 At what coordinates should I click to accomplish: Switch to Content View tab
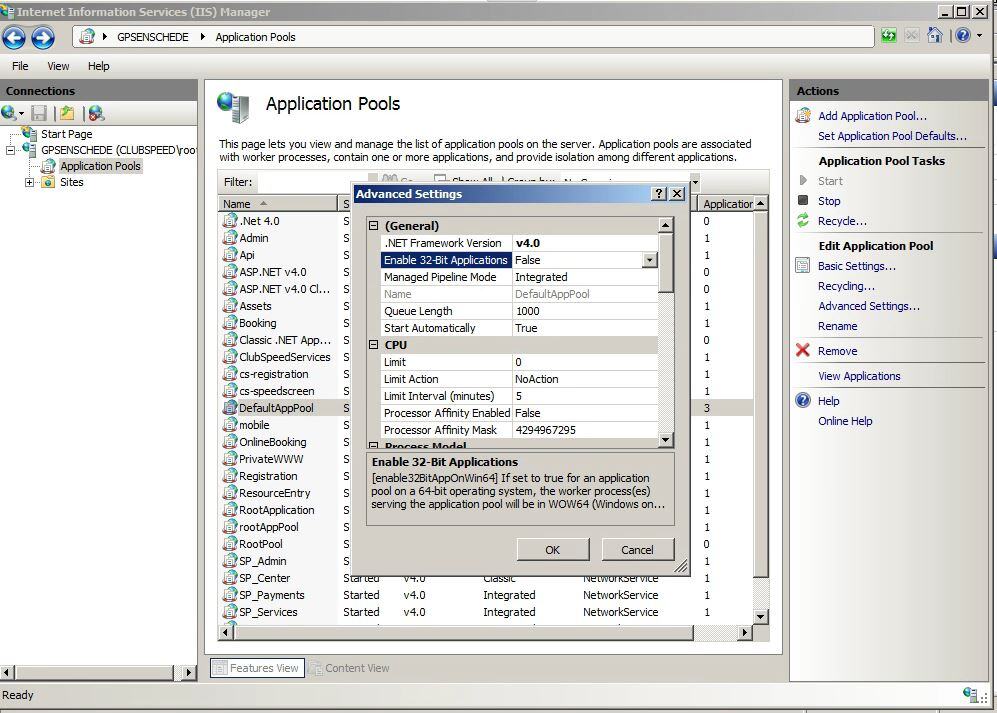[350, 668]
